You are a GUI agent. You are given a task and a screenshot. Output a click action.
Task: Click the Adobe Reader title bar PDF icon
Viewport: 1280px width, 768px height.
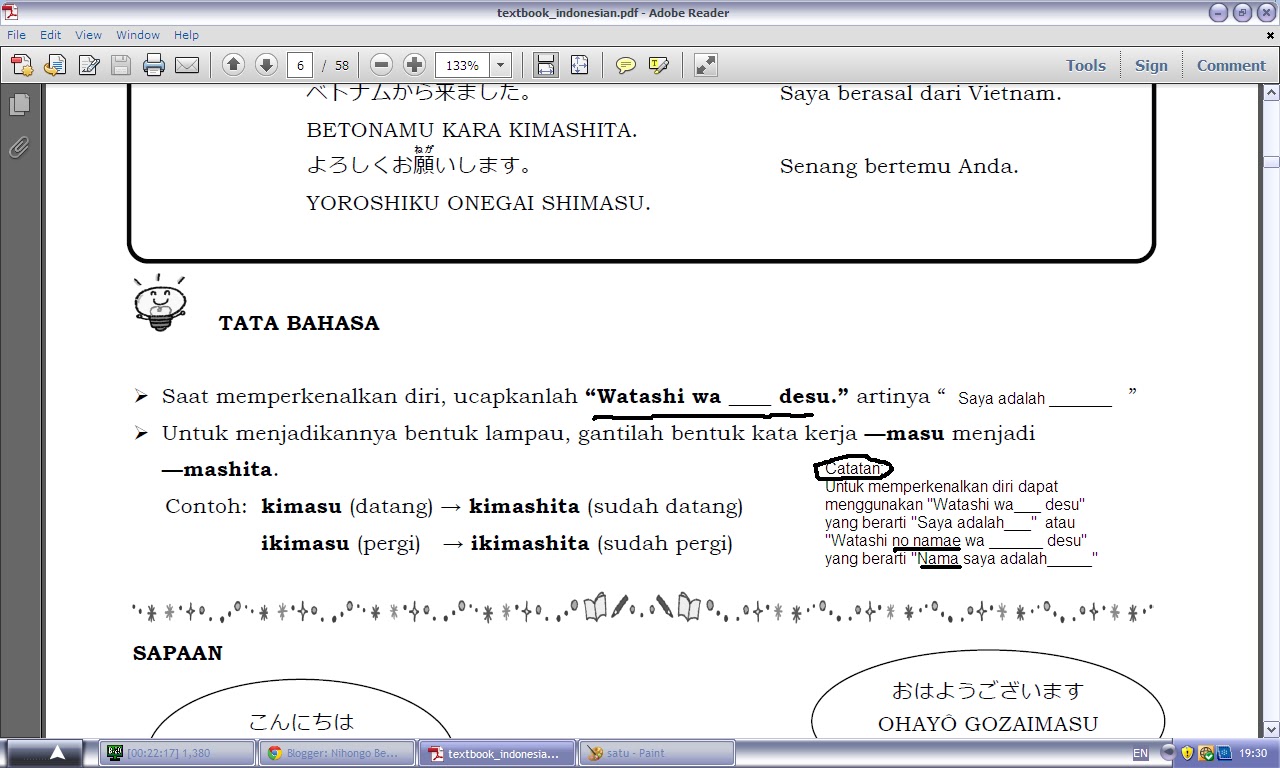pyautogui.click(x=10, y=12)
